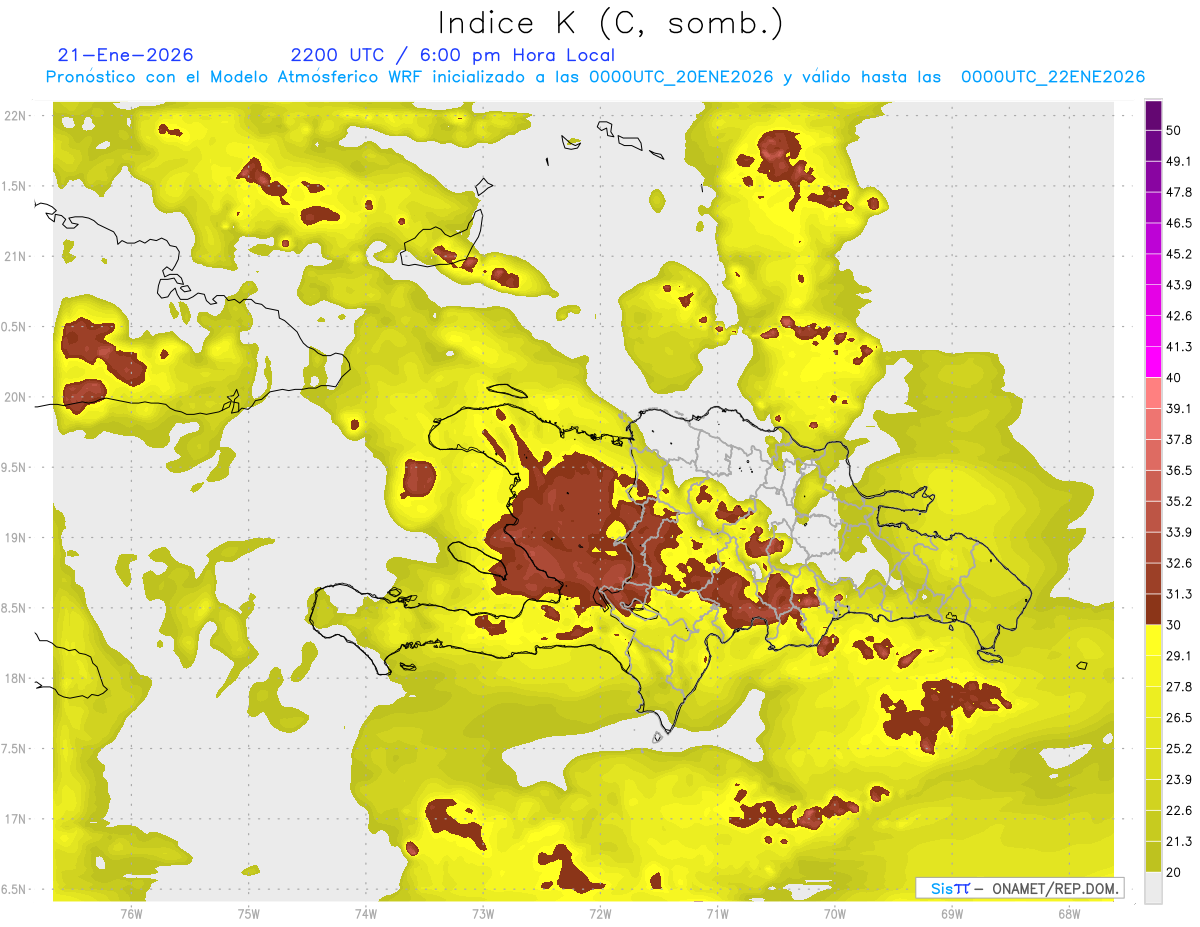This screenshot has height=927, width=1200.
Task: Click the "25.2" color scale label
Action: (1179, 748)
